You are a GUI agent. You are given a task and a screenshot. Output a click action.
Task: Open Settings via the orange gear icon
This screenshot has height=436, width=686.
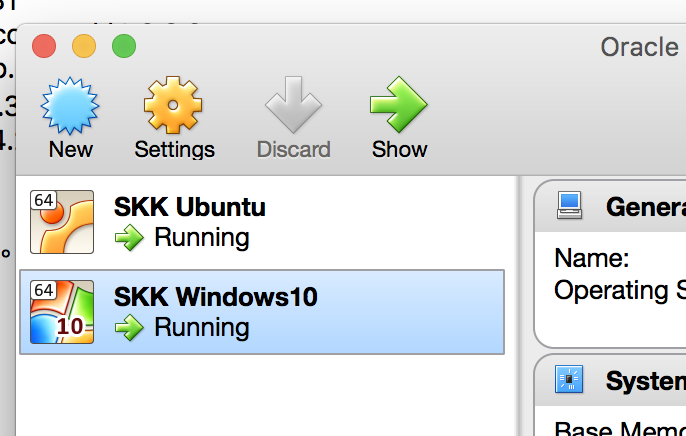(173, 105)
